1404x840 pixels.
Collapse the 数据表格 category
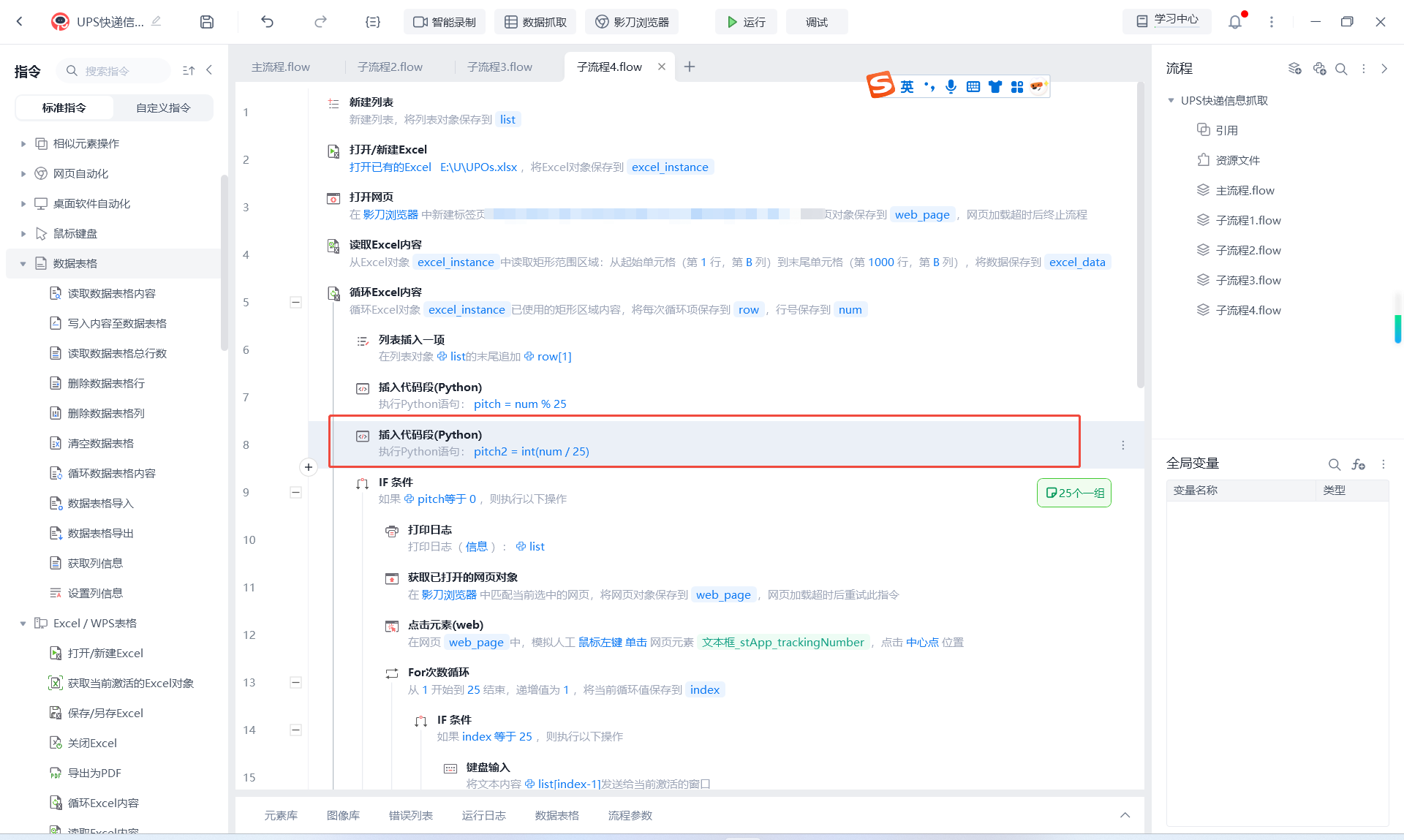tap(23, 264)
